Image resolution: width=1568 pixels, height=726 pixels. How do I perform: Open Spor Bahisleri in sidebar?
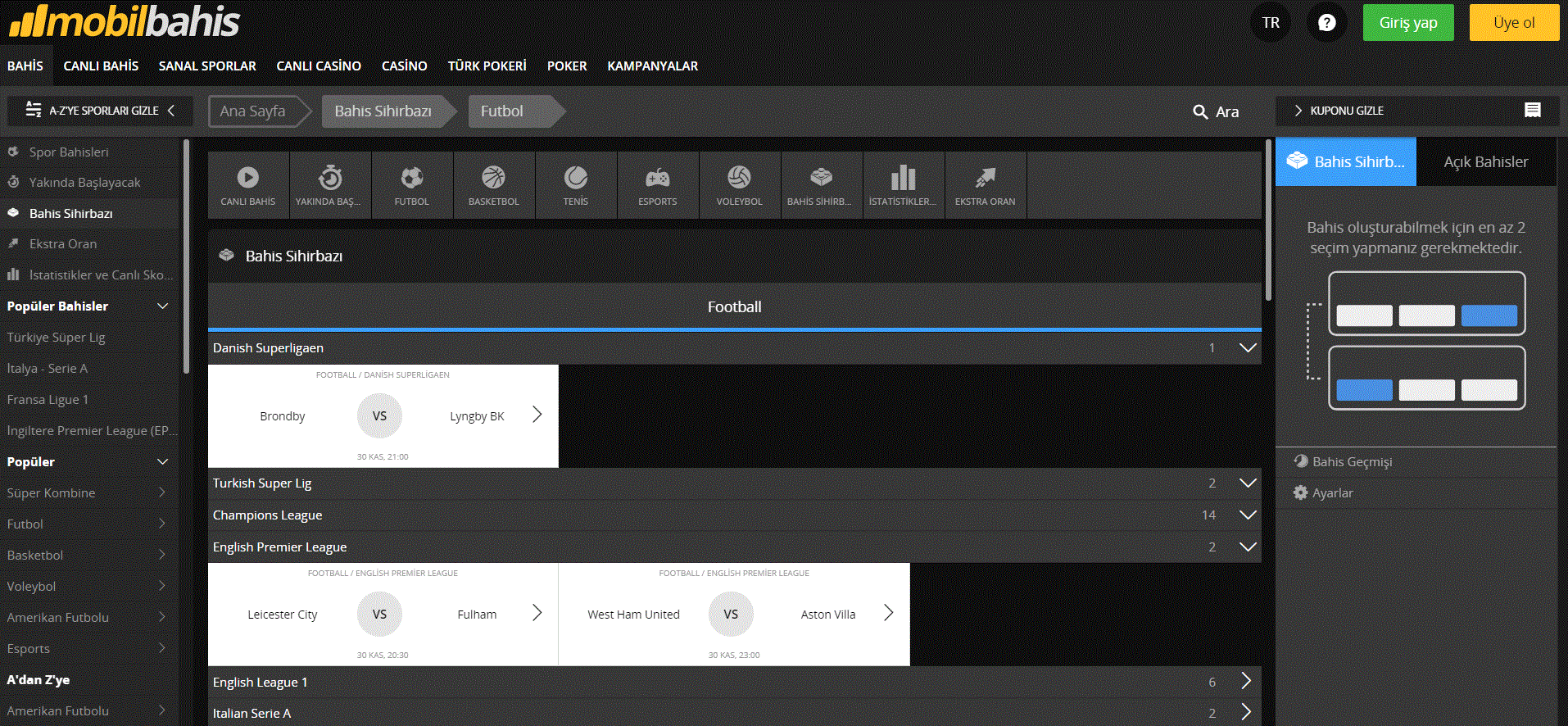pos(89,152)
